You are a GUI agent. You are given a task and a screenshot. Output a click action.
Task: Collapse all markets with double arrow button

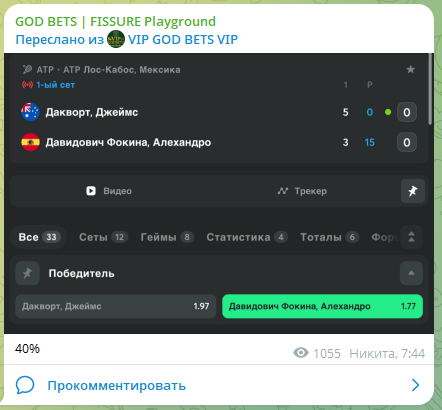pyautogui.click(x=411, y=237)
